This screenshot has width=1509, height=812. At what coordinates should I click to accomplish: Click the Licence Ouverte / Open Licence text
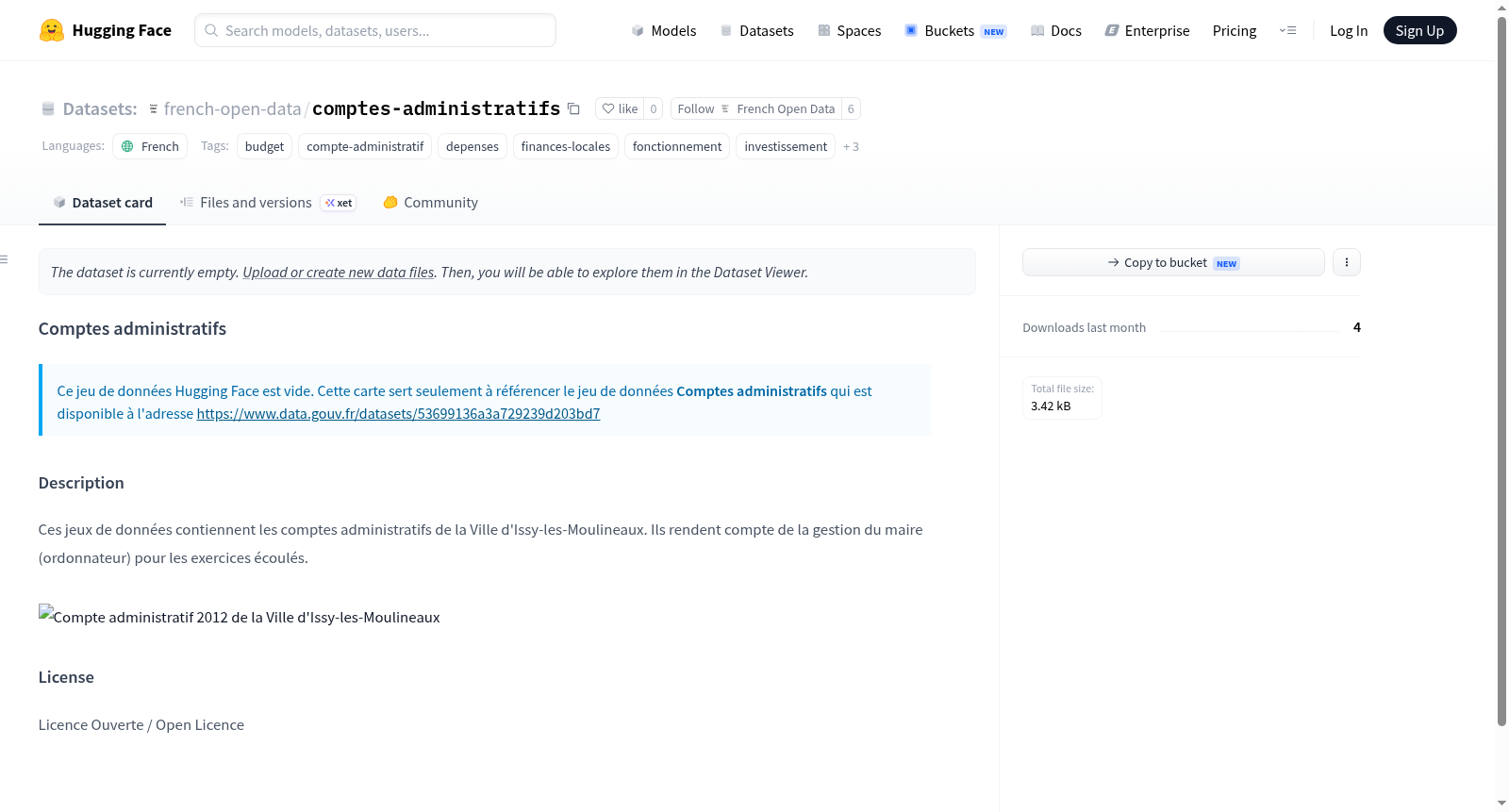tap(141, 724)
